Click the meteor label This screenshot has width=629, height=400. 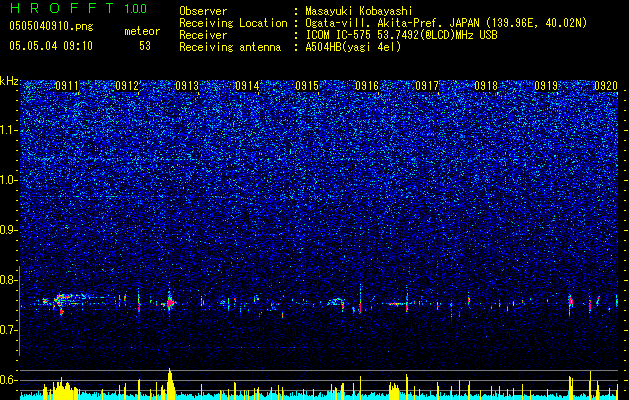pos(142,31)
